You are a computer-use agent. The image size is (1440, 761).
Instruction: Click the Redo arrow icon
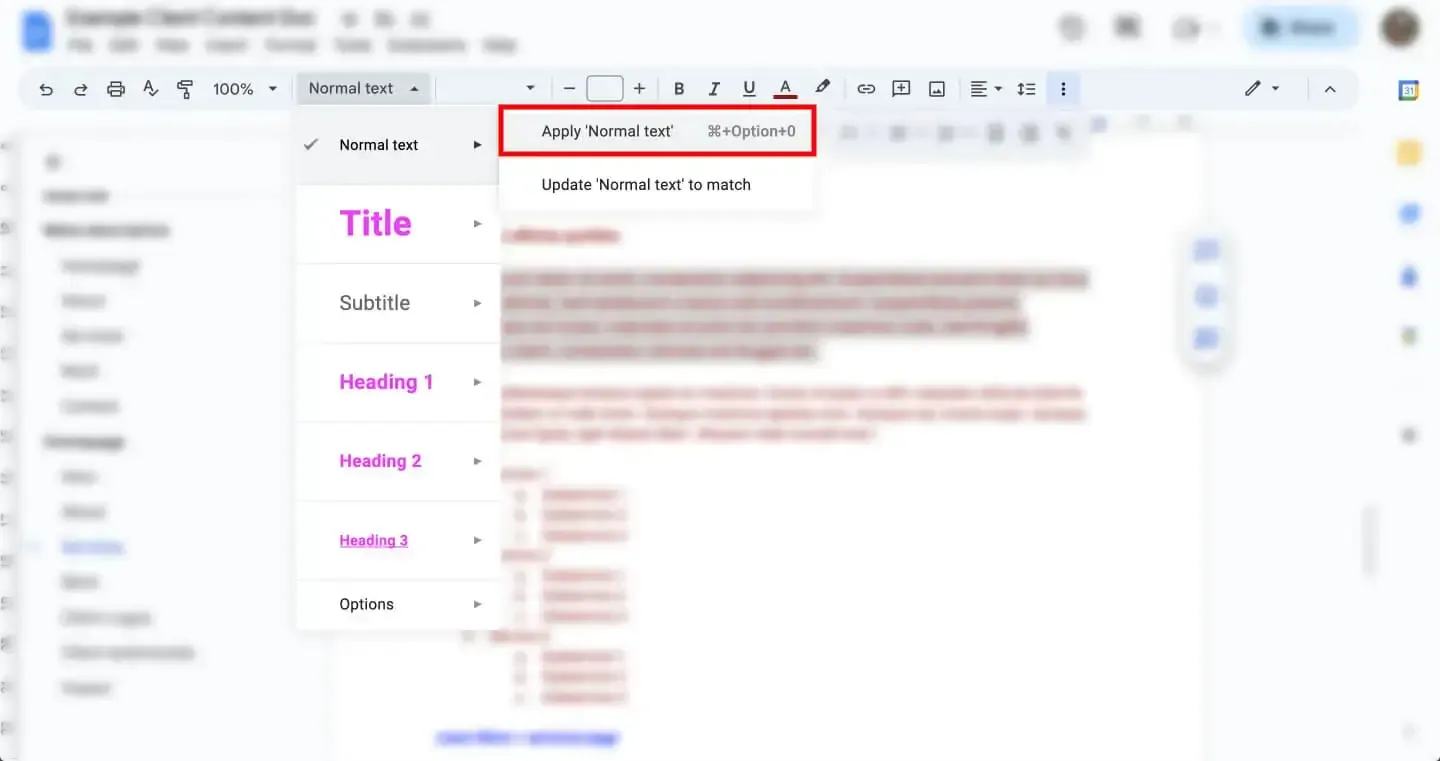(x=81, y=89)
